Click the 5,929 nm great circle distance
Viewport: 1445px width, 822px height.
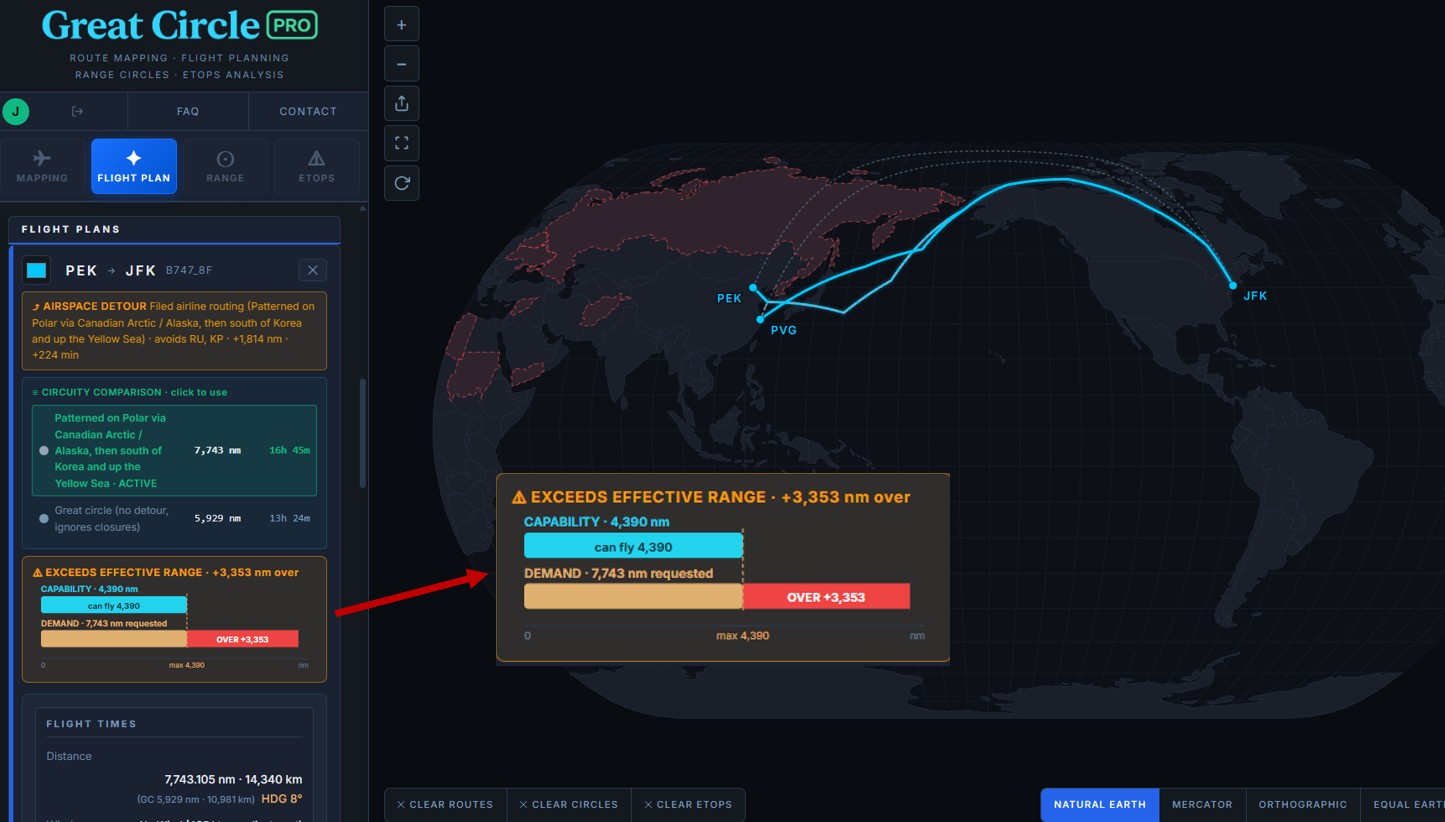(217, 518)
